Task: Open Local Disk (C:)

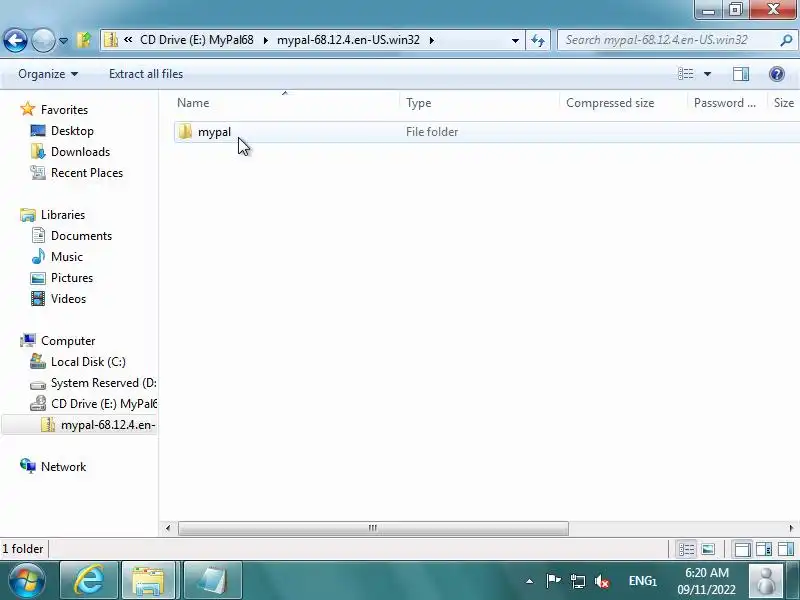Action: coord(88,362)
